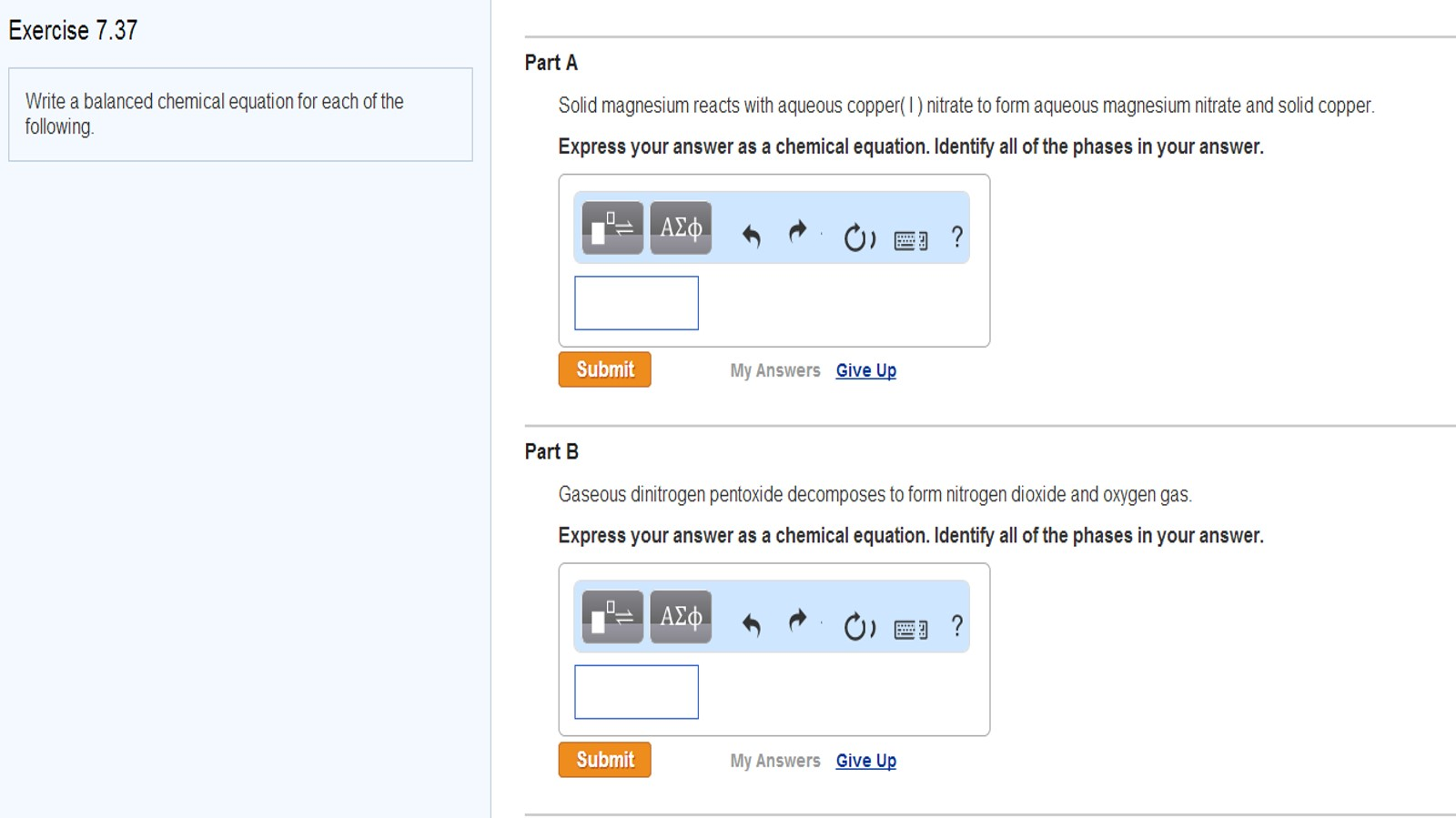
Task: View My Answers for Part B
Action: [773, 761]
